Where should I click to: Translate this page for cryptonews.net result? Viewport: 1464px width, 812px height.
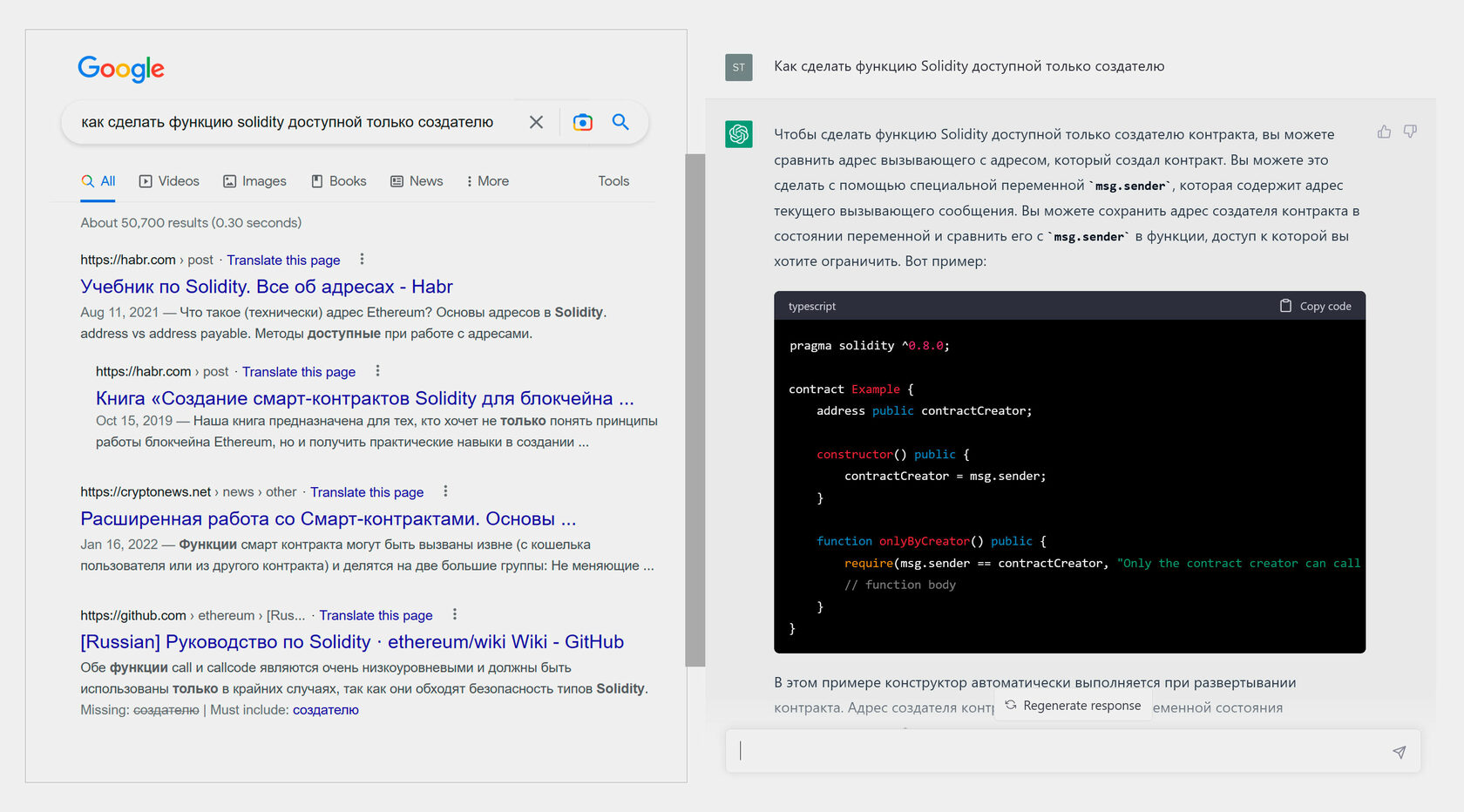367,492
